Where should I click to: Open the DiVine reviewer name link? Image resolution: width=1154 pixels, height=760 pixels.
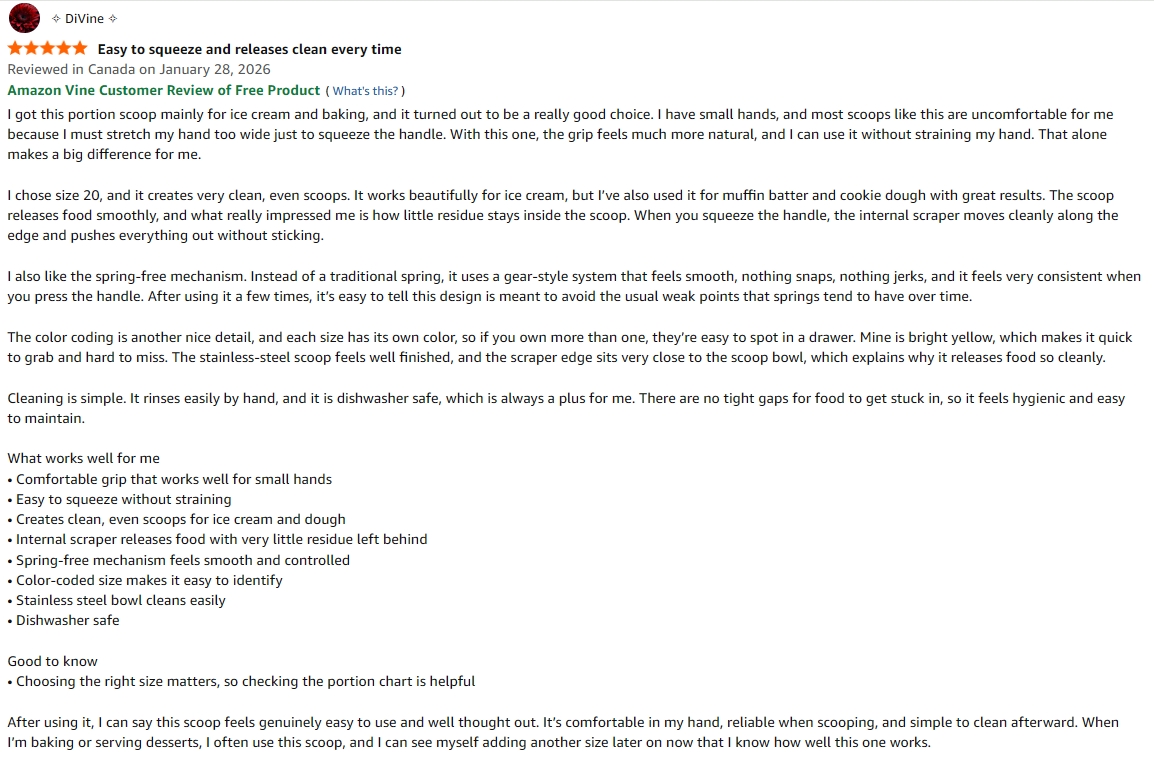[x=84, y=19]
